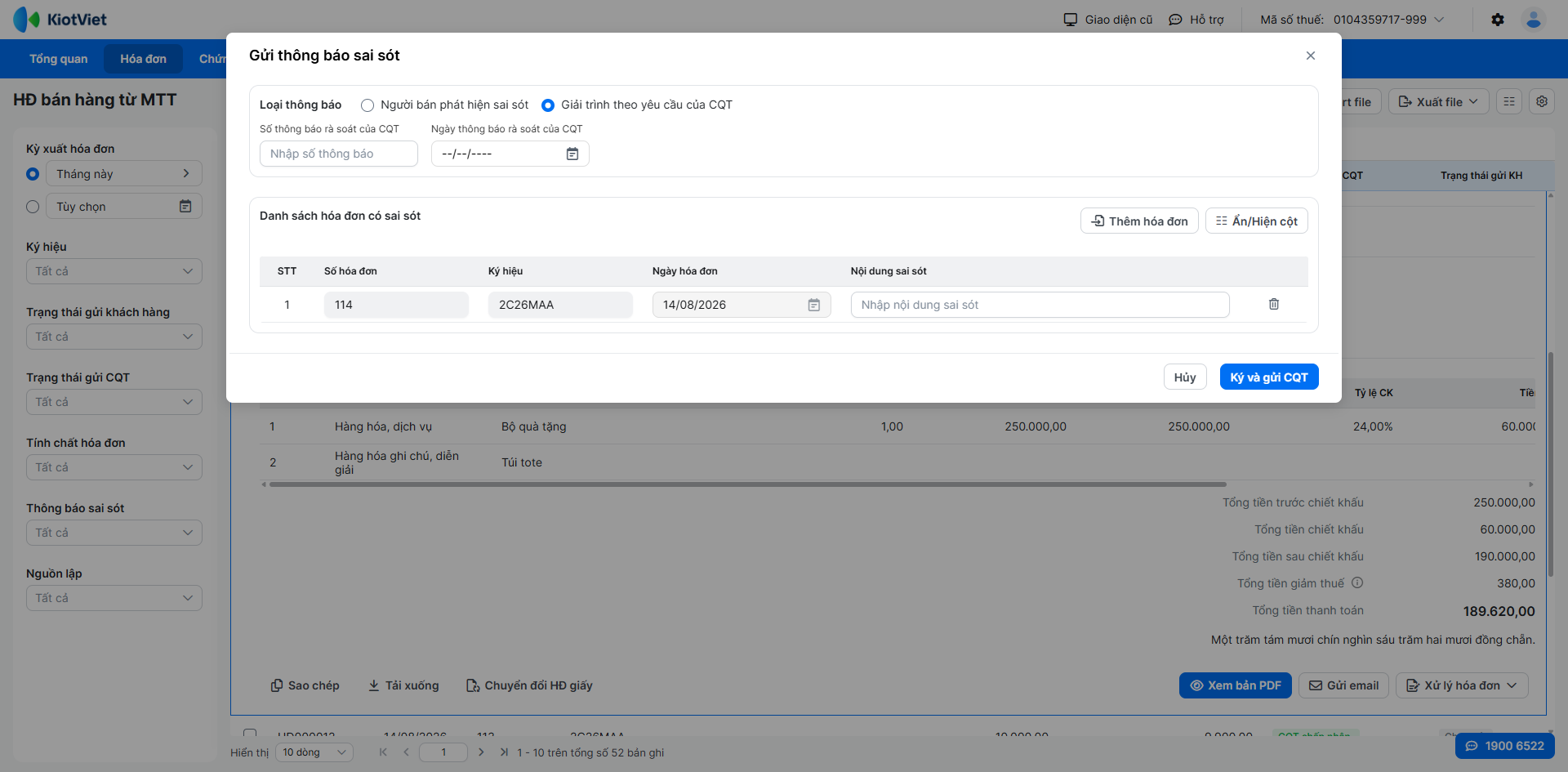This screenshot has height=772, width=1568.
Task: Click the vertical scrollbar at right edge
Action: [x=1550, y=466]
